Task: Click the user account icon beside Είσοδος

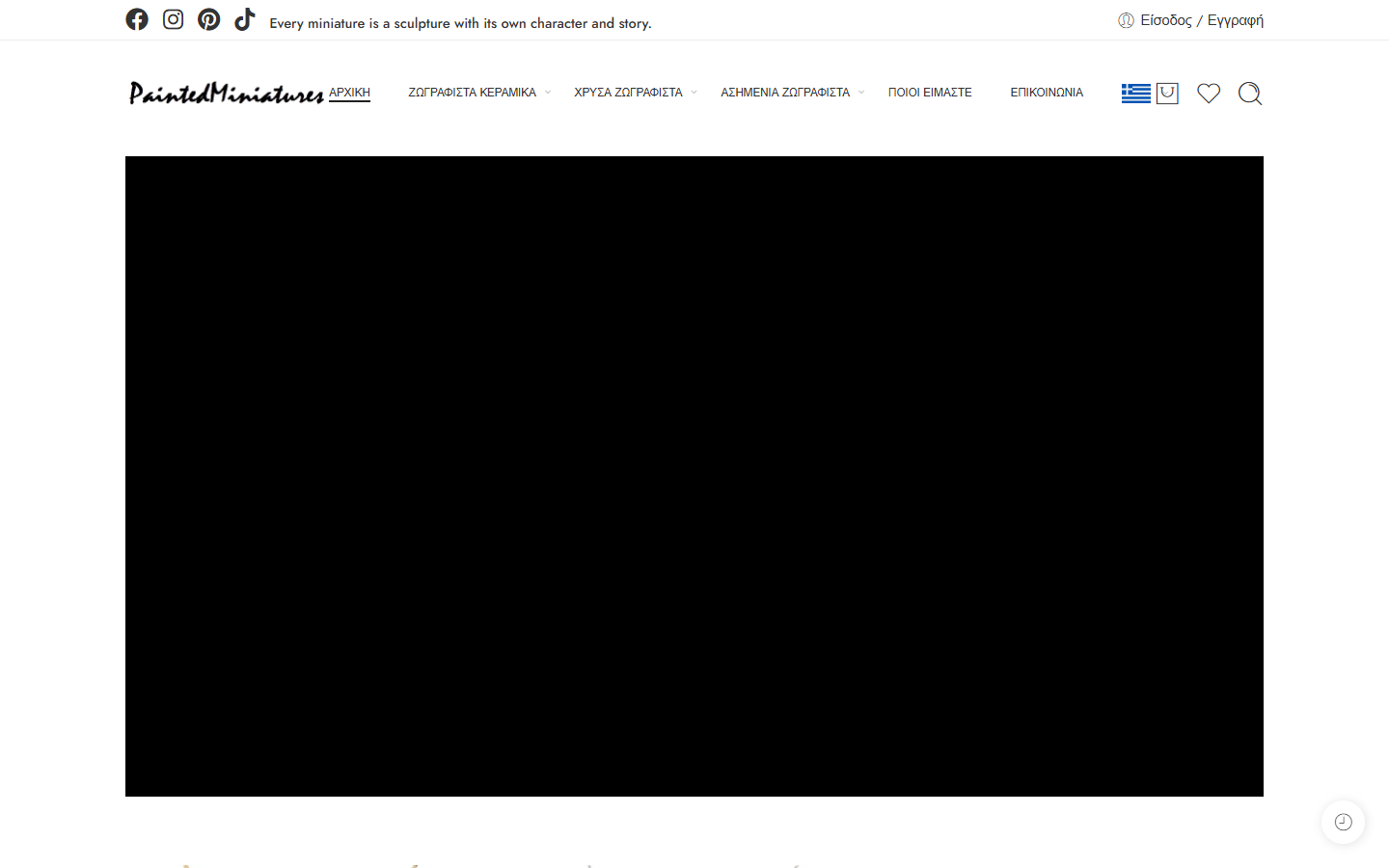Action: 1126,20
